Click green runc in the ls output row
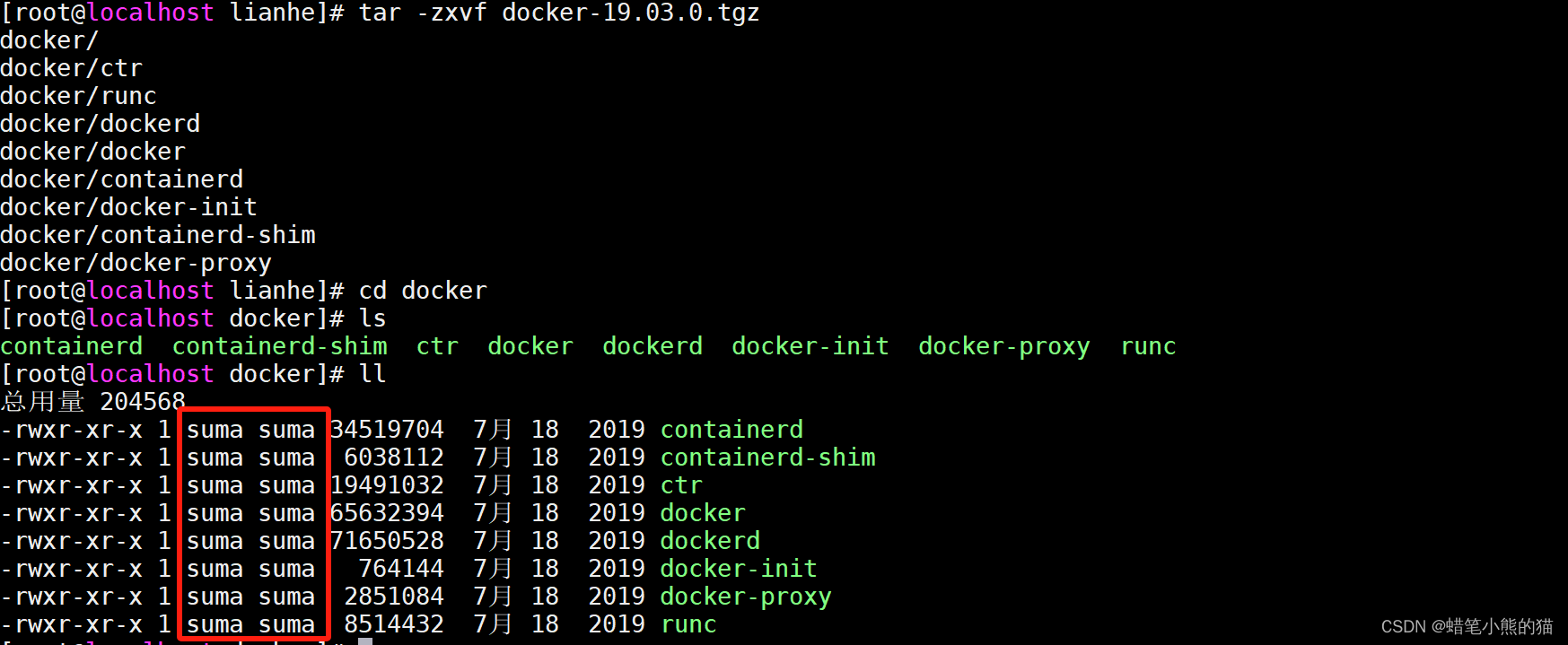Viewport: 1568px width, 645px height. pyautogui.click(x=1147, y=346)
